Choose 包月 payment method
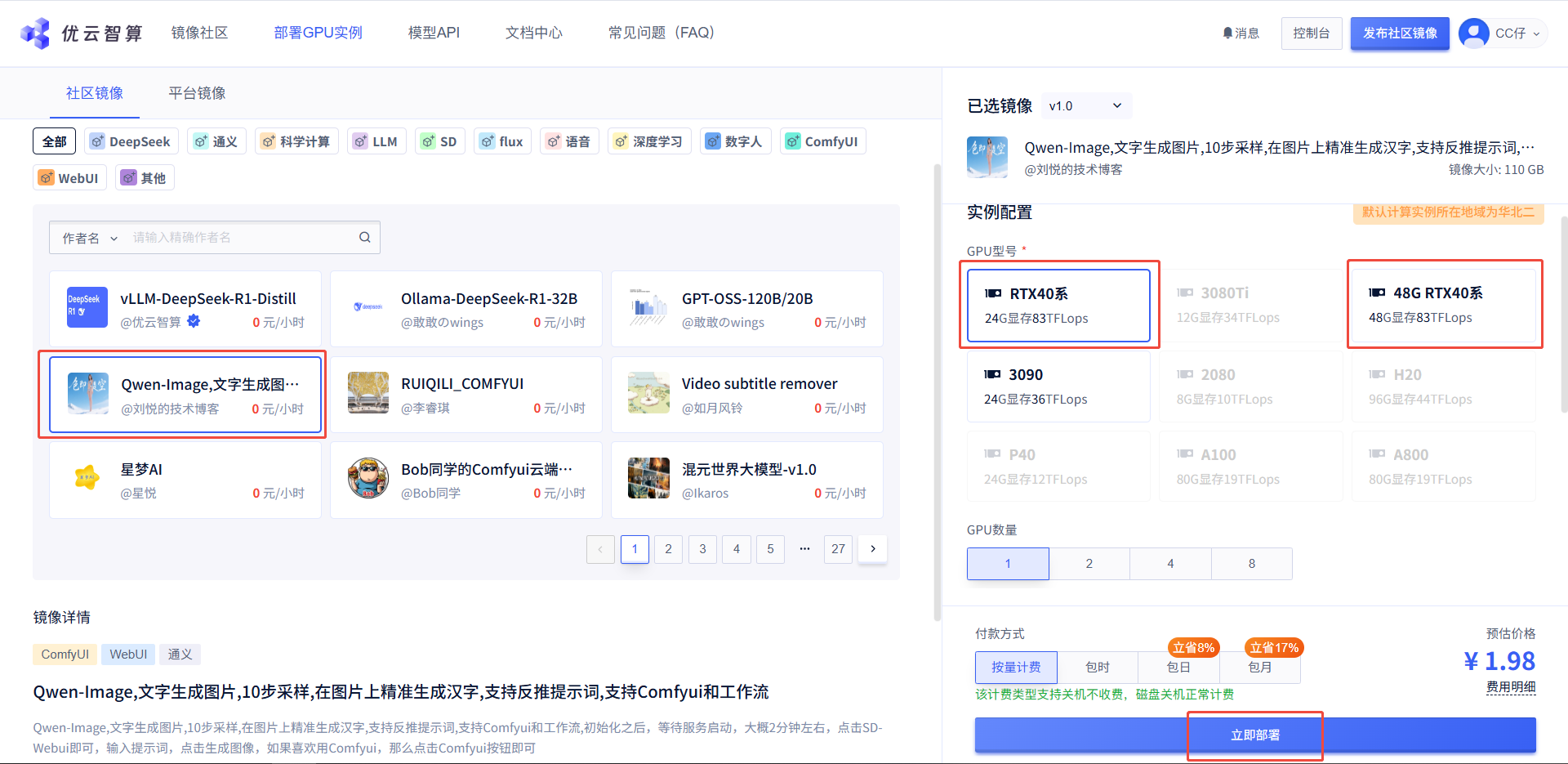 click(x=1260, y=668)
